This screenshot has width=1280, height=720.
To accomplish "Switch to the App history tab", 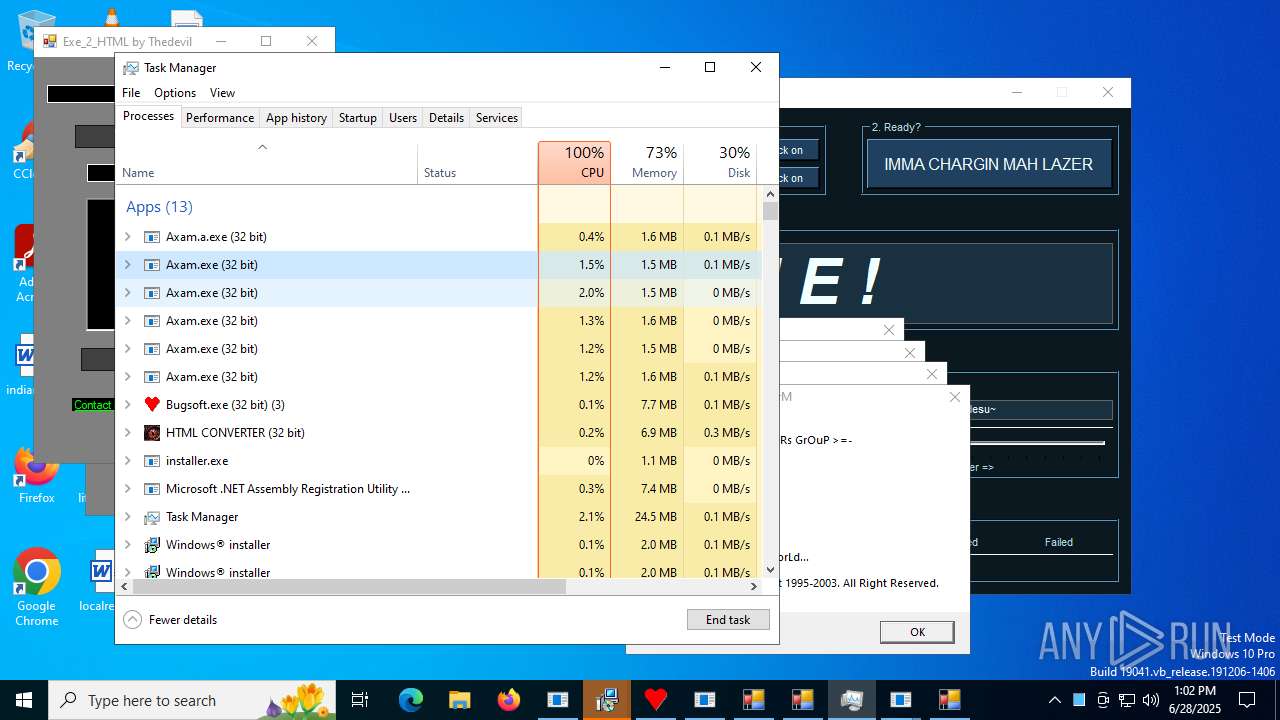I will (296, 117).
